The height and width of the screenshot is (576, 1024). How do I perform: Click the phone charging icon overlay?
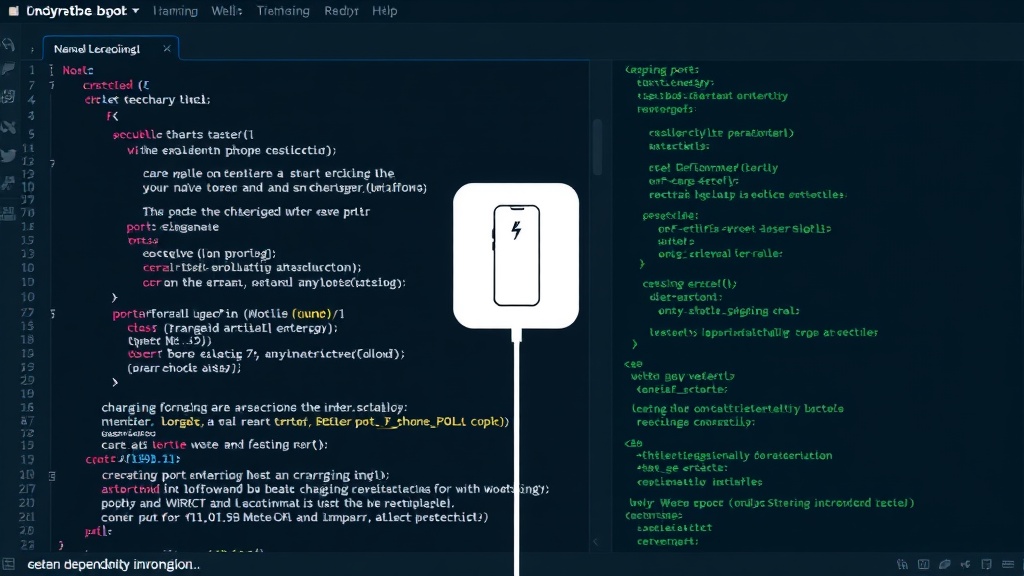pyautogui.click(x=516, y=255)
